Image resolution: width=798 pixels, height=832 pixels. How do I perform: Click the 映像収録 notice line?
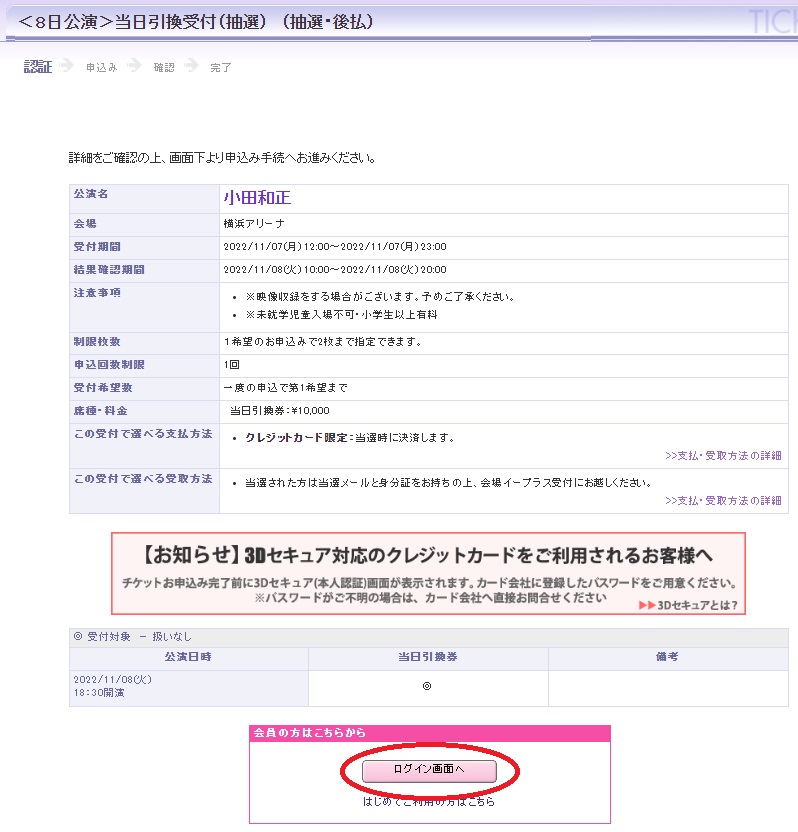380,297
